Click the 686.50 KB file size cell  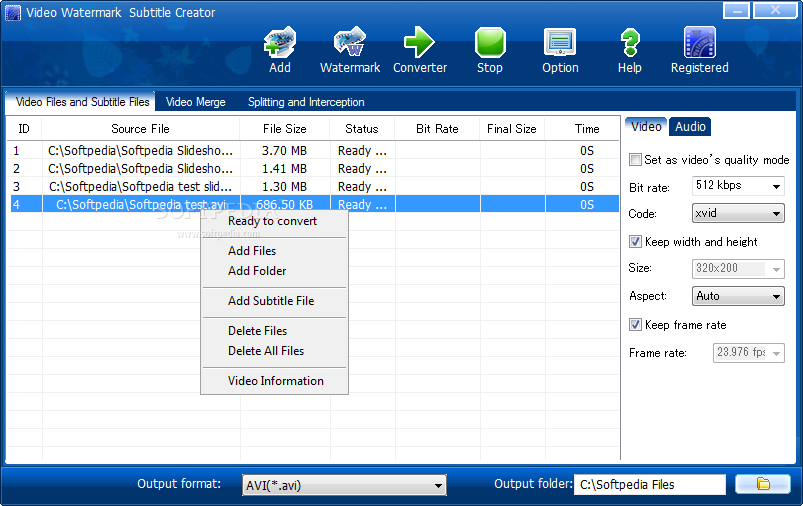tap(285, 204)
